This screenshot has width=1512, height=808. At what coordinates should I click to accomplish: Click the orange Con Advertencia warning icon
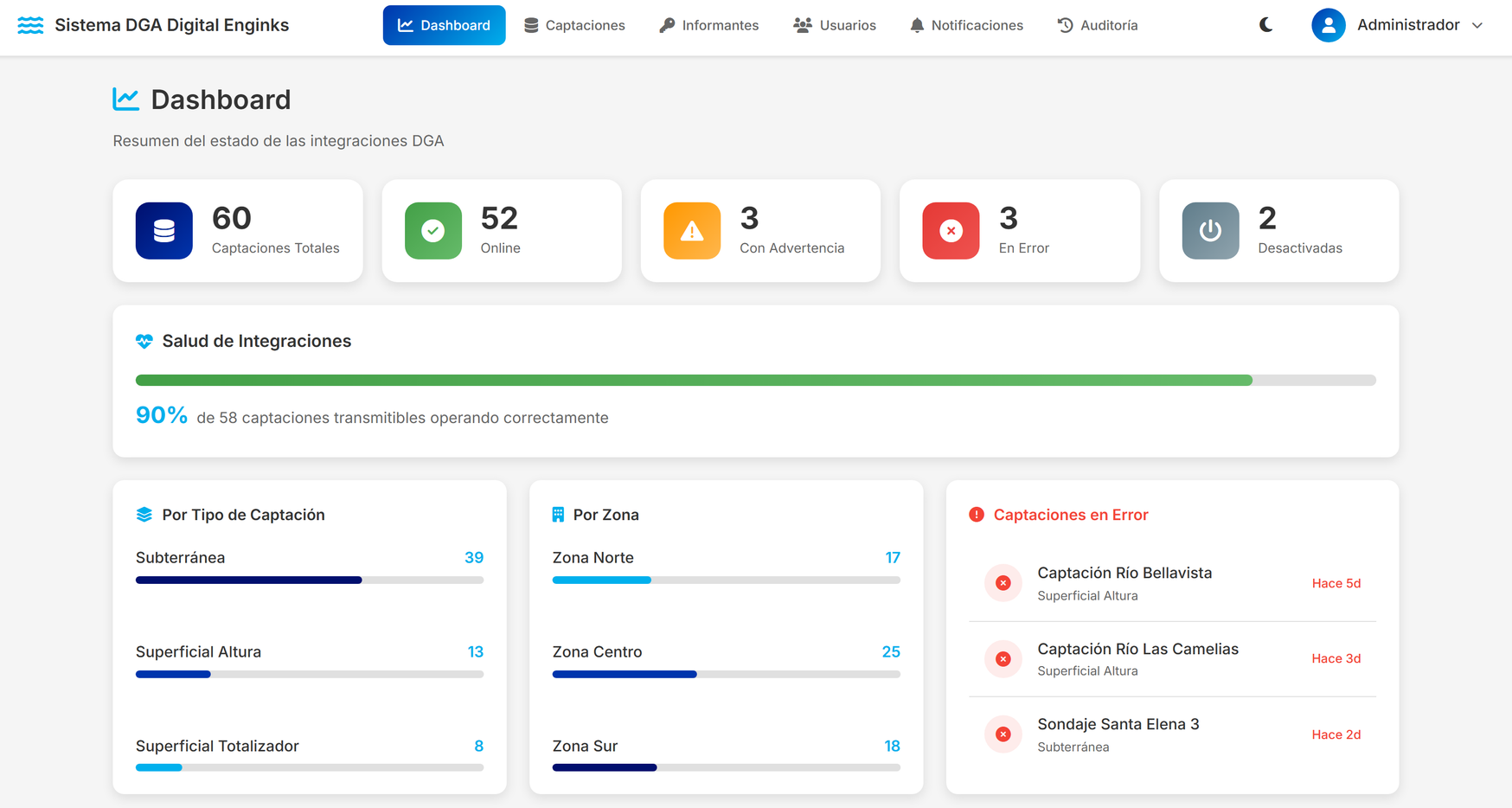[692, 231]
